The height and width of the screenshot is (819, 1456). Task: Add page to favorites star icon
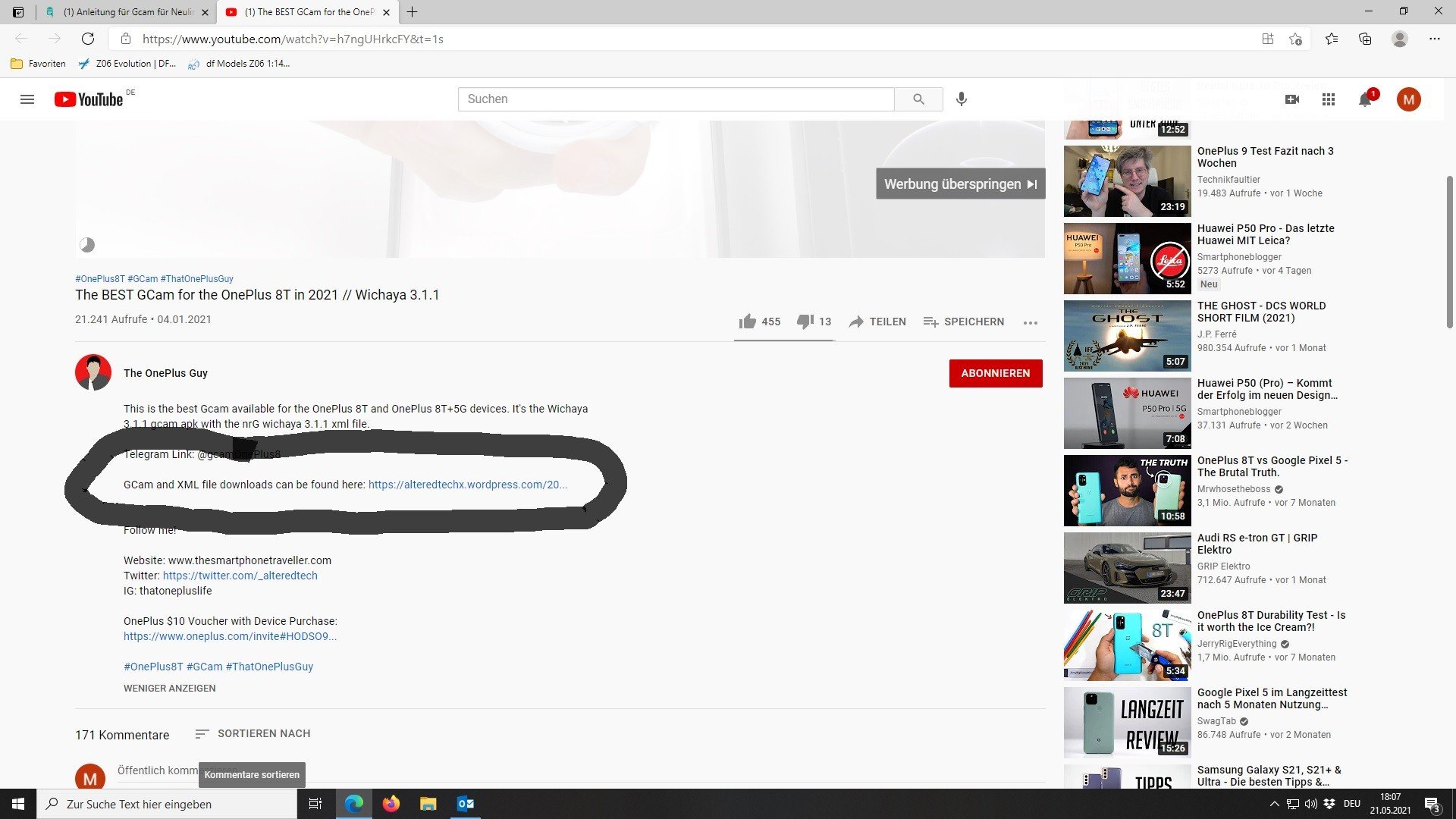coord(1295,39)
